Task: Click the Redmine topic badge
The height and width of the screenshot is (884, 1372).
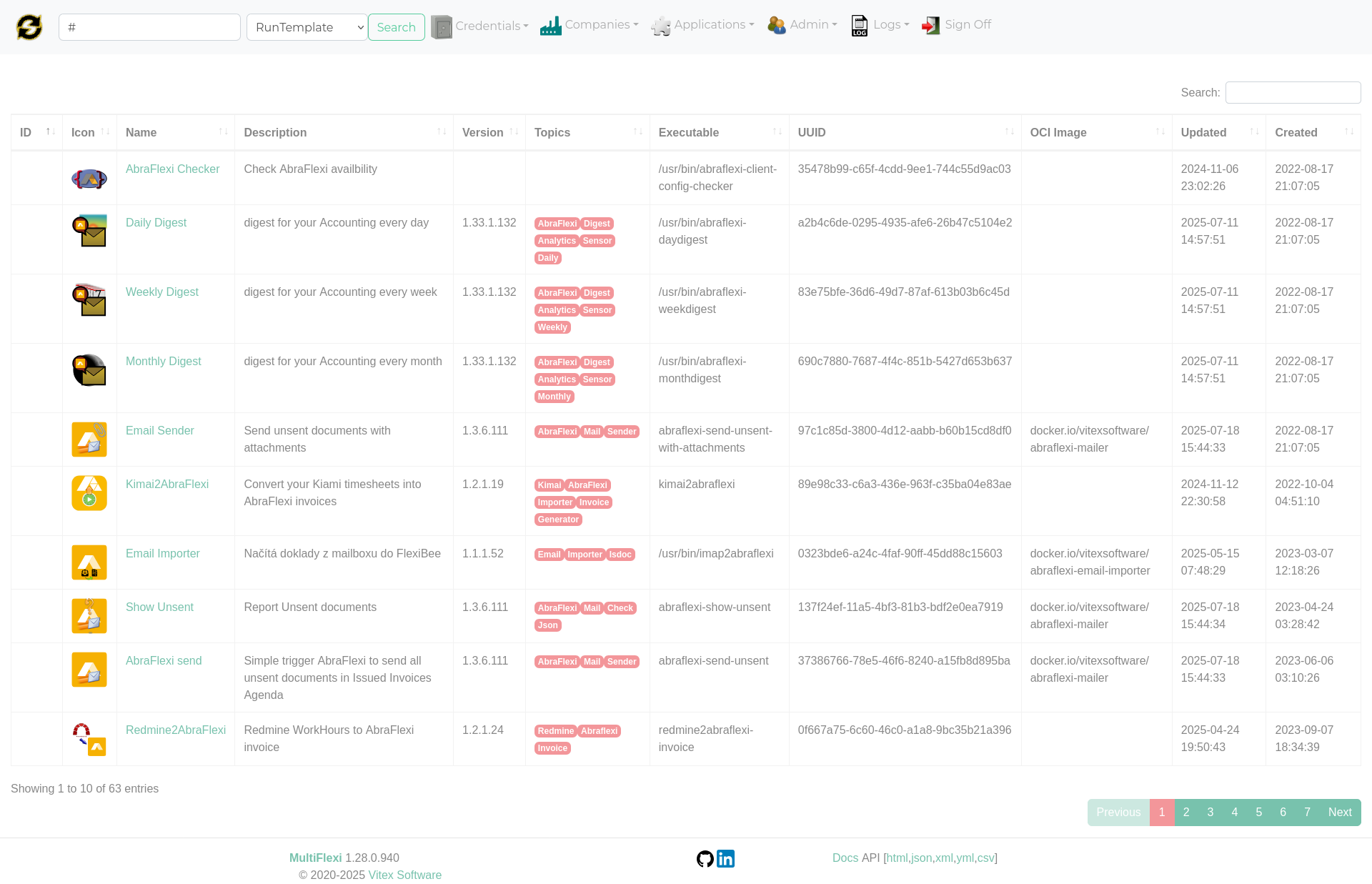Action: tap(555, 731)
